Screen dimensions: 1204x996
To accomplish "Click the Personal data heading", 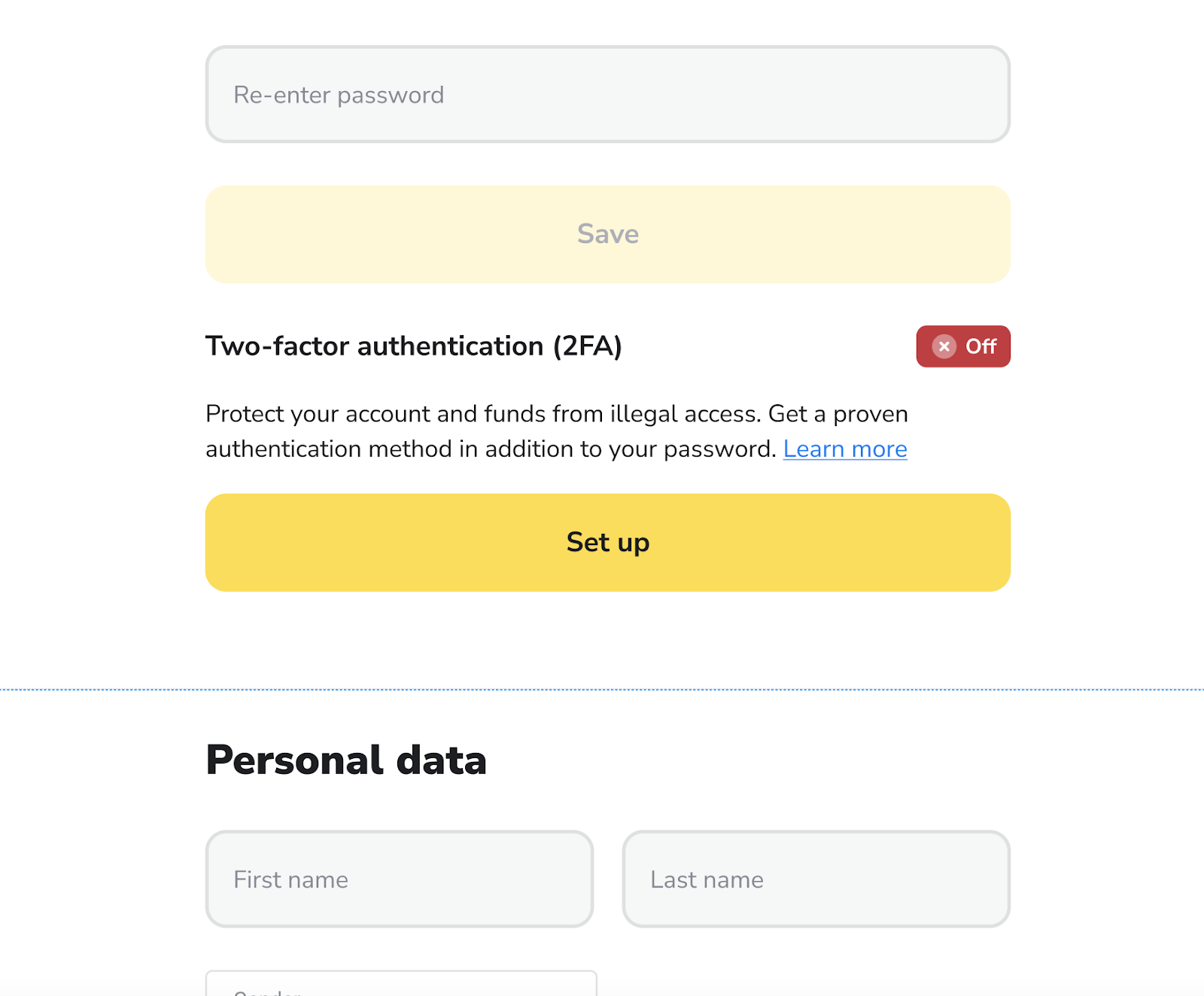I will pos(346,760).
